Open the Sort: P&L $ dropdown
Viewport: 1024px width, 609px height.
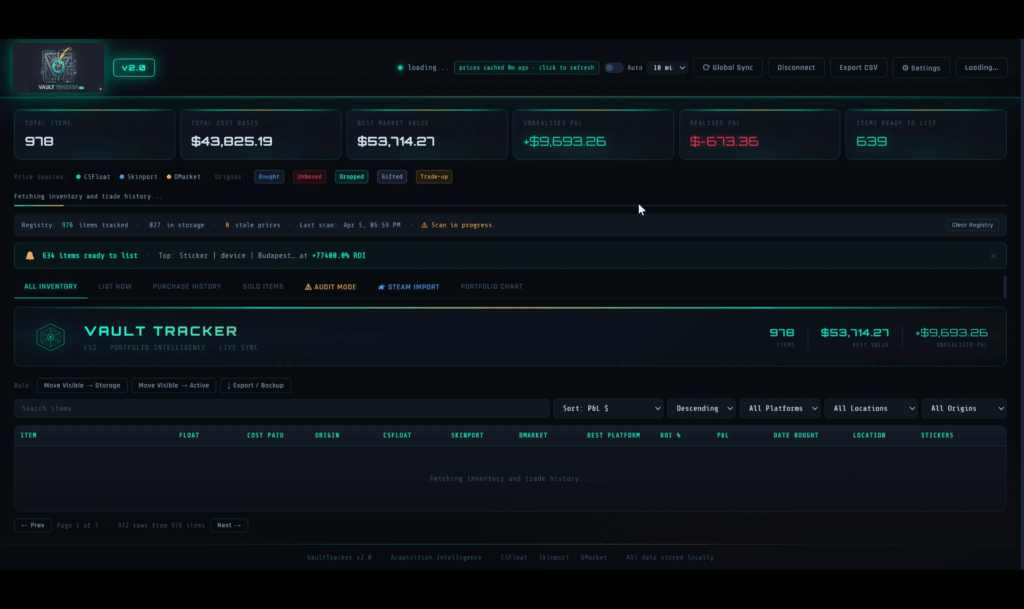[x=608, y=409]
